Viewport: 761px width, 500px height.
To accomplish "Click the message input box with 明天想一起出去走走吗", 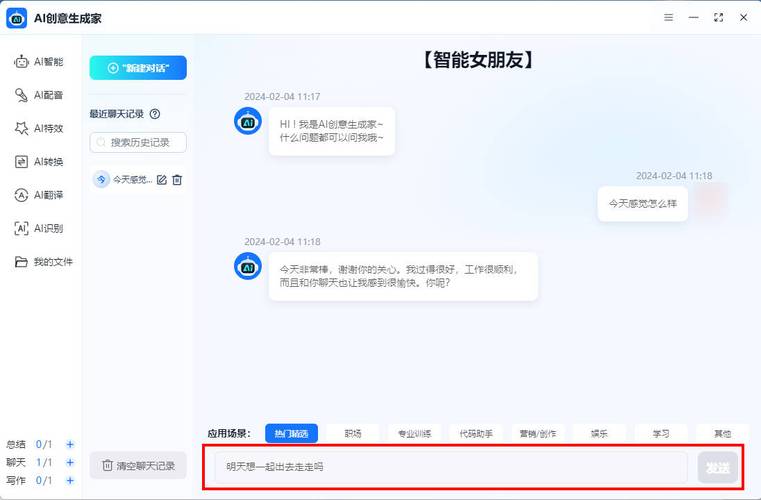I will [x=451, y=467].
